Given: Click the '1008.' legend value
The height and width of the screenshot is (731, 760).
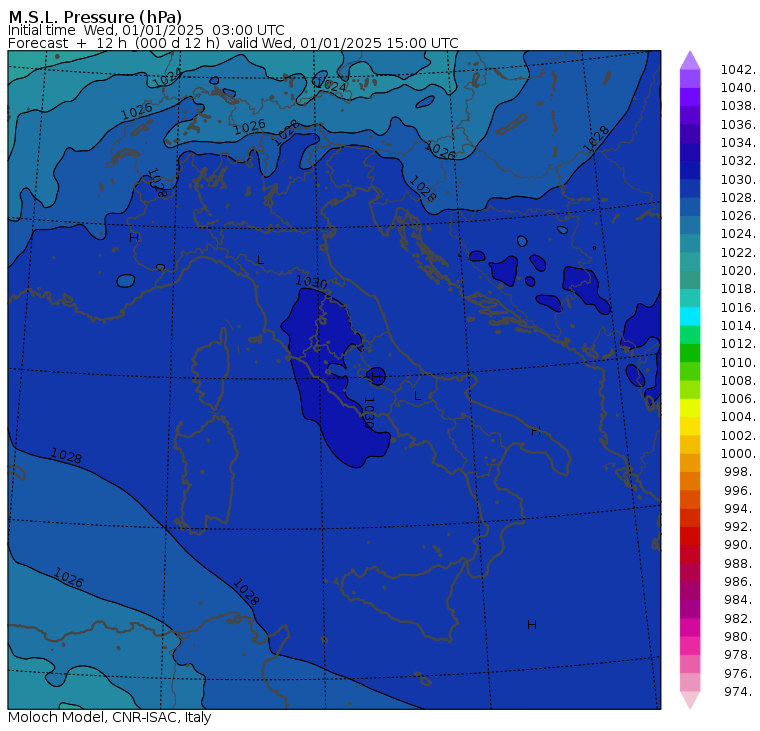Looking at the screenshot, I should [738, 380].
